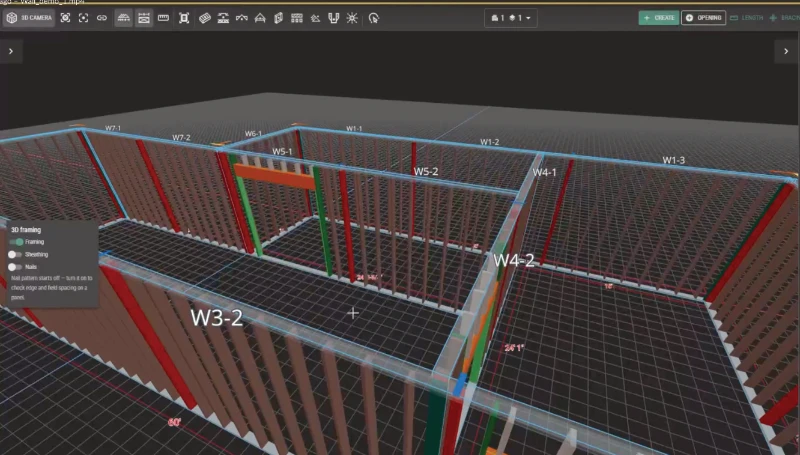Select the wall label W5-1
The image size is (800, 455).
(x=282, y=151)
